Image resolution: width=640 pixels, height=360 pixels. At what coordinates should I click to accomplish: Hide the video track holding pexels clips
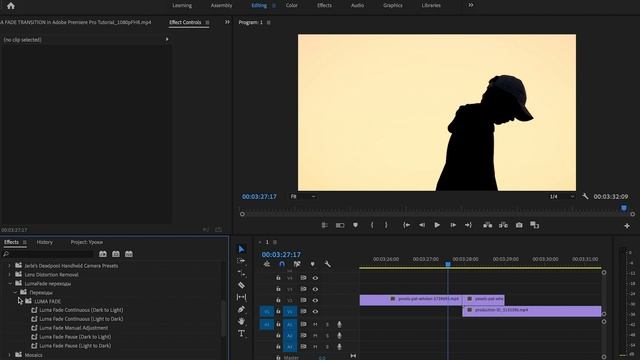(315, 300)
